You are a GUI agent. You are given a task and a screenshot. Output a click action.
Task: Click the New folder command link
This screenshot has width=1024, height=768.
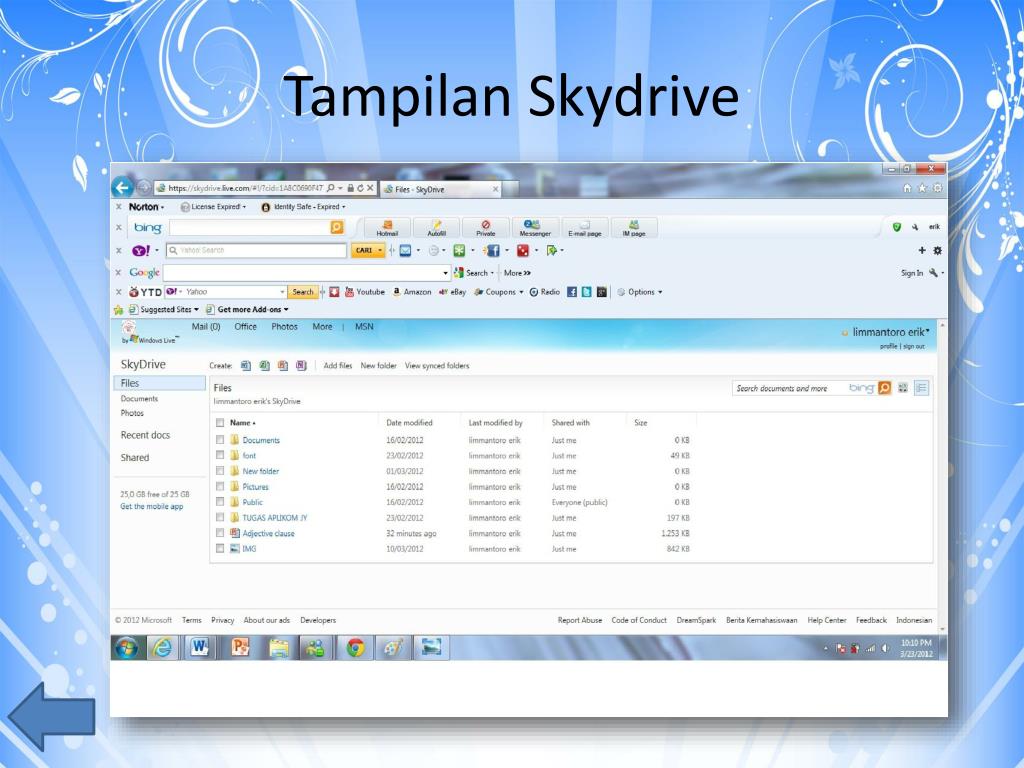(379, 366)
